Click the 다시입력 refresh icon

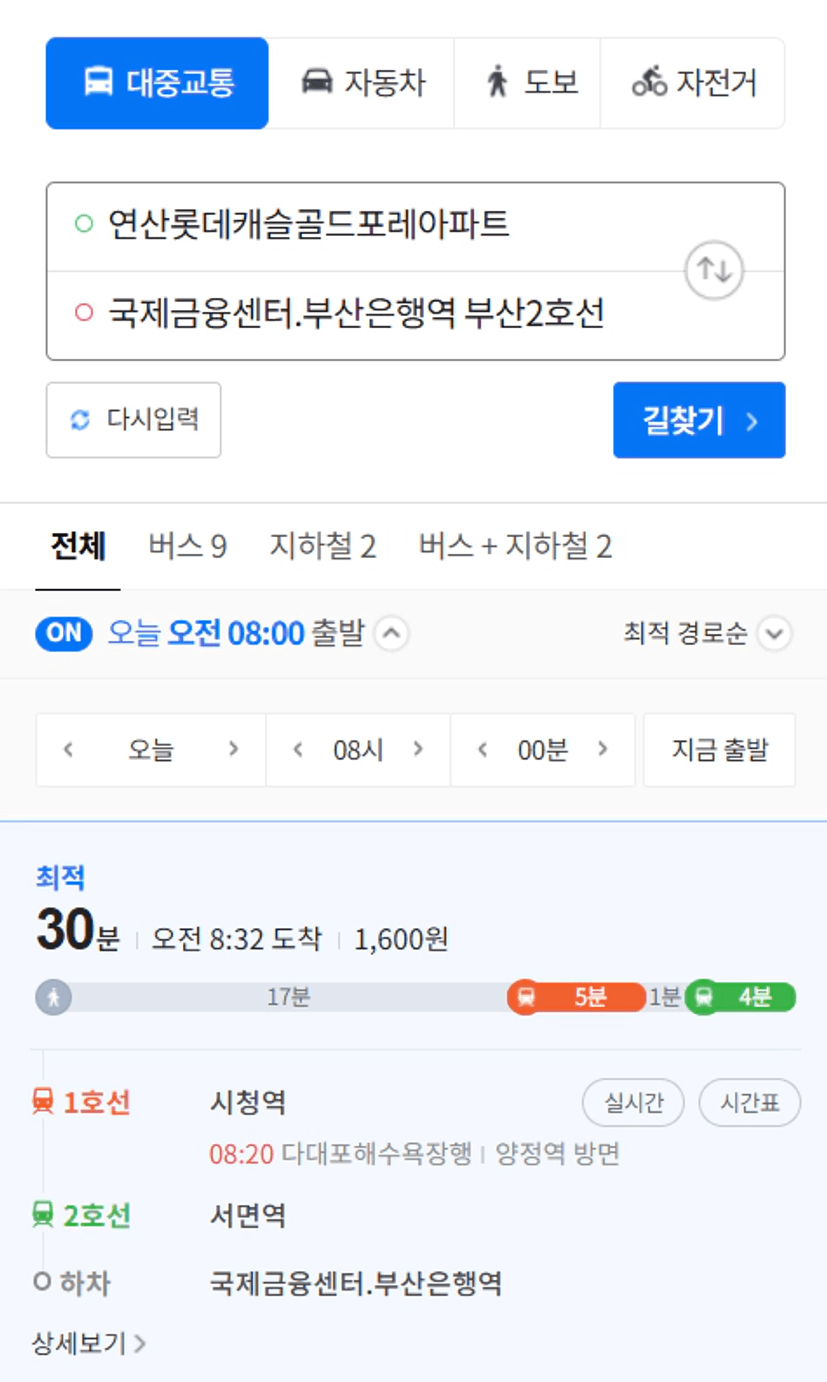[80, 420]
